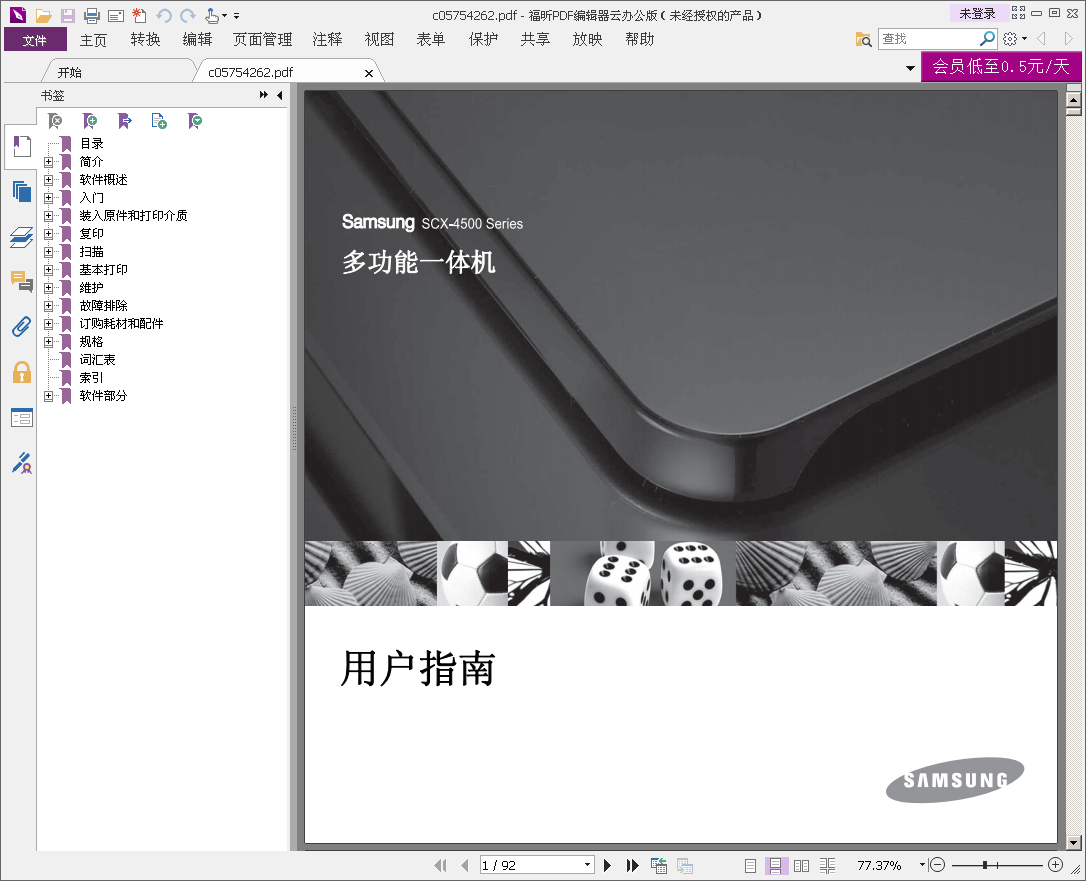Go to the next page arrow
This screenshot has height=881, width=1086.
tap(607, 865)
